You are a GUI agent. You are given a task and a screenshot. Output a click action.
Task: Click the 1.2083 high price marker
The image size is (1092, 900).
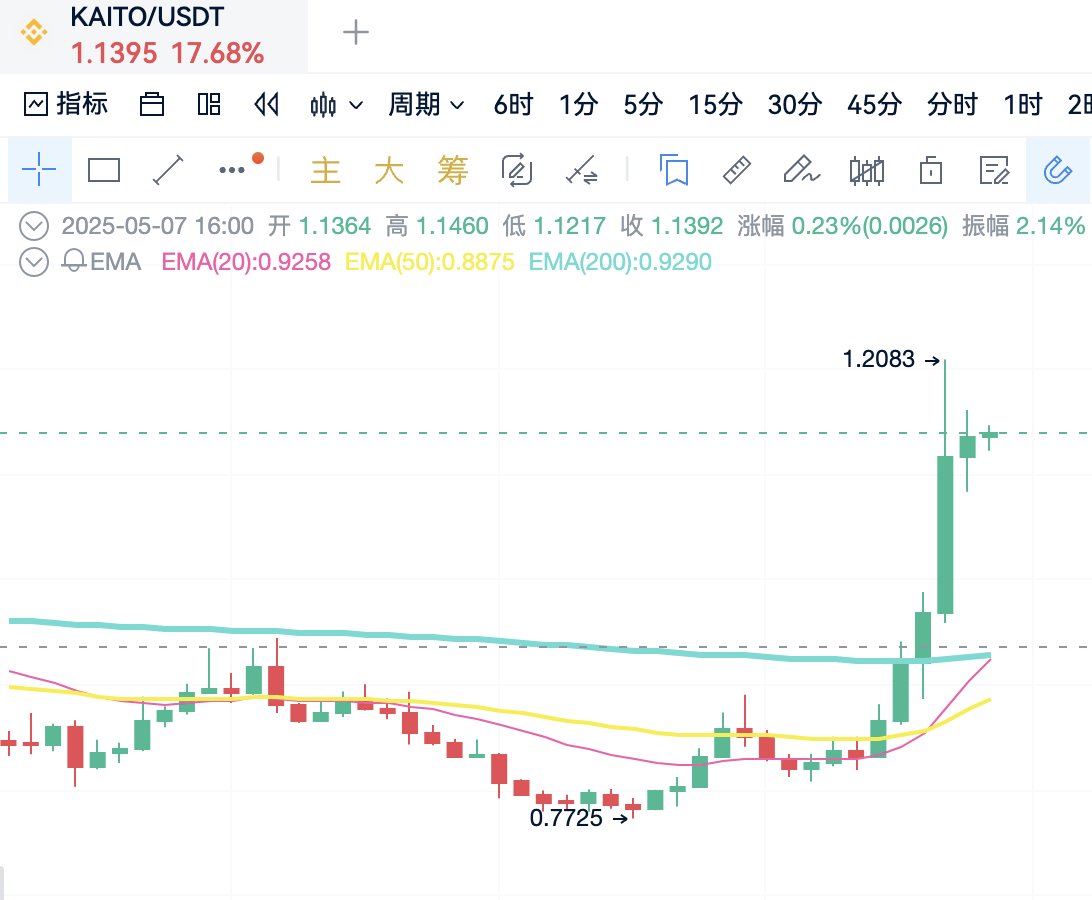tap(878, 359)
